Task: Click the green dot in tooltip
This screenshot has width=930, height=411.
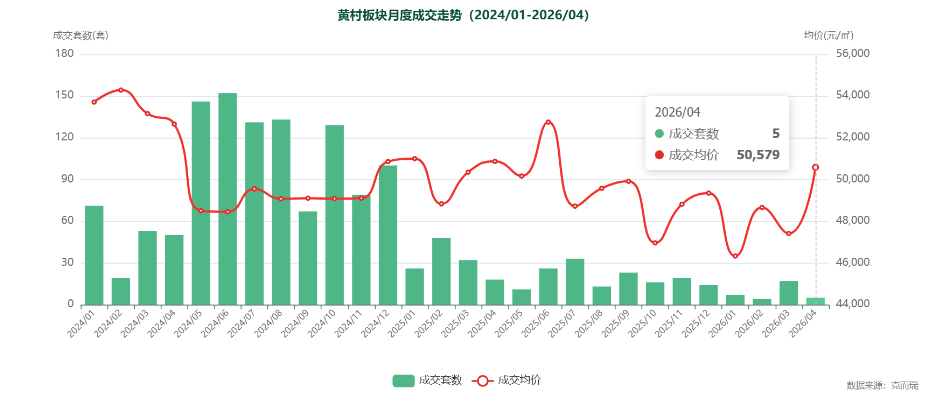Action: click(x=660, y=134)
